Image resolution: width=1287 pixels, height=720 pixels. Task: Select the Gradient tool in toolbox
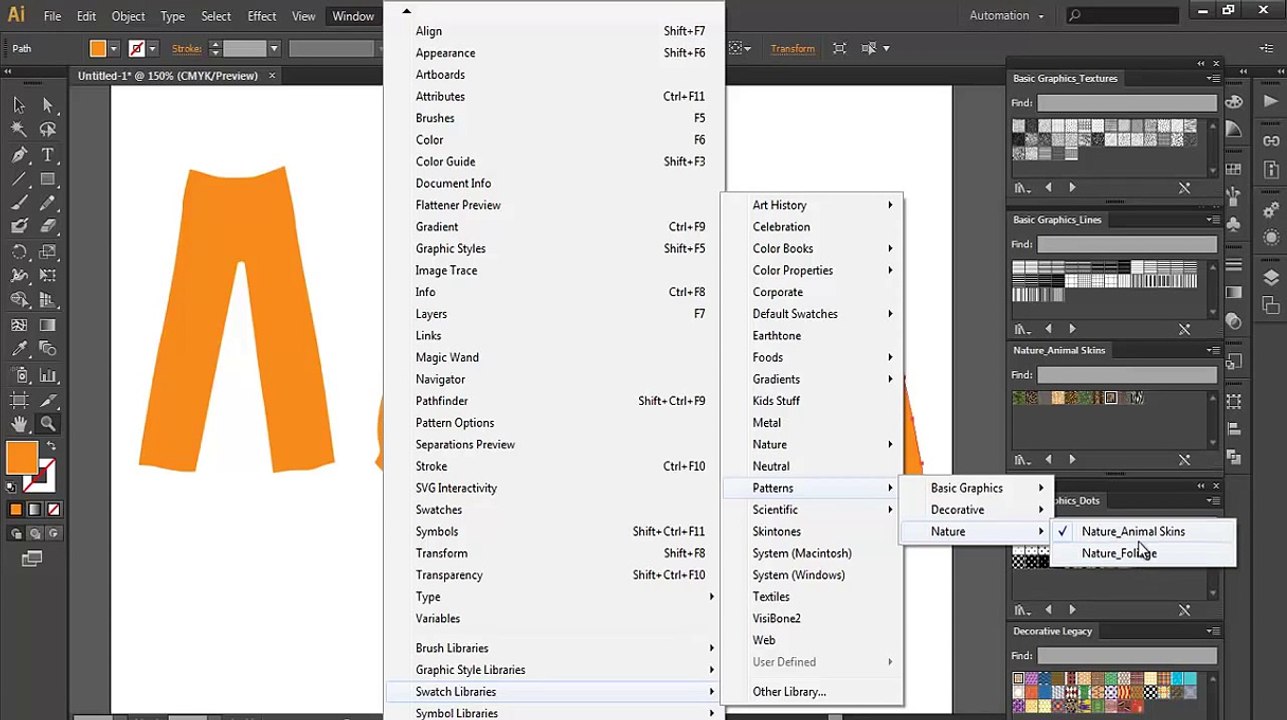coord(47,325)
